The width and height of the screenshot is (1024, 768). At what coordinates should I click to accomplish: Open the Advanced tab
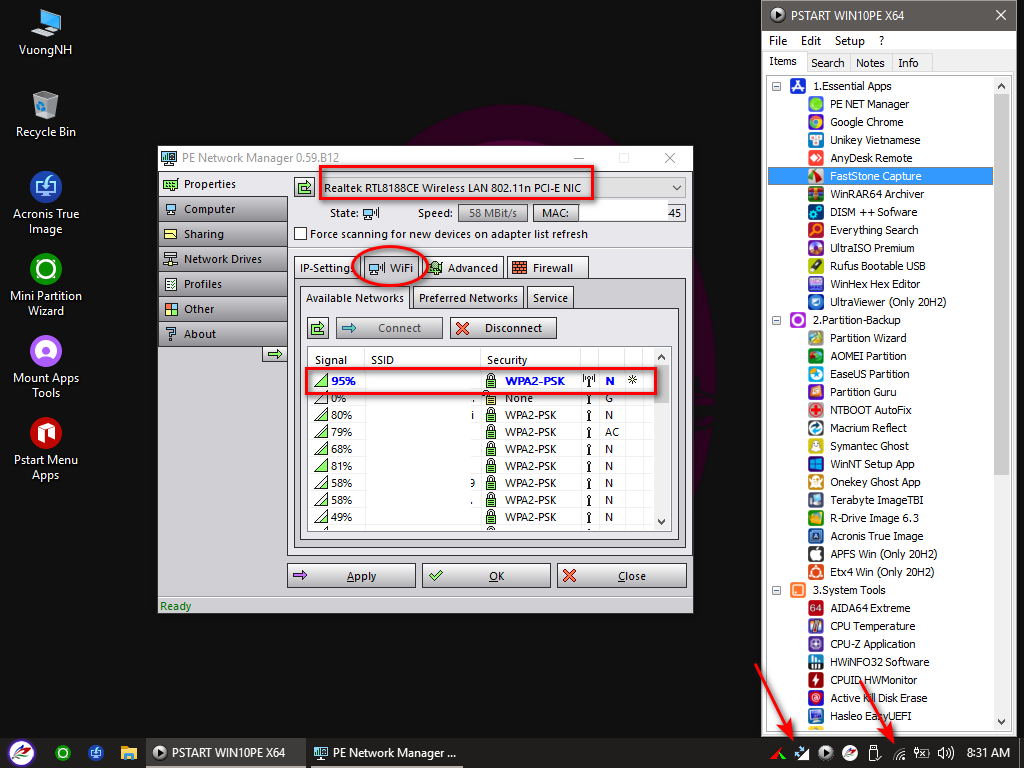(x=464, y=268)
